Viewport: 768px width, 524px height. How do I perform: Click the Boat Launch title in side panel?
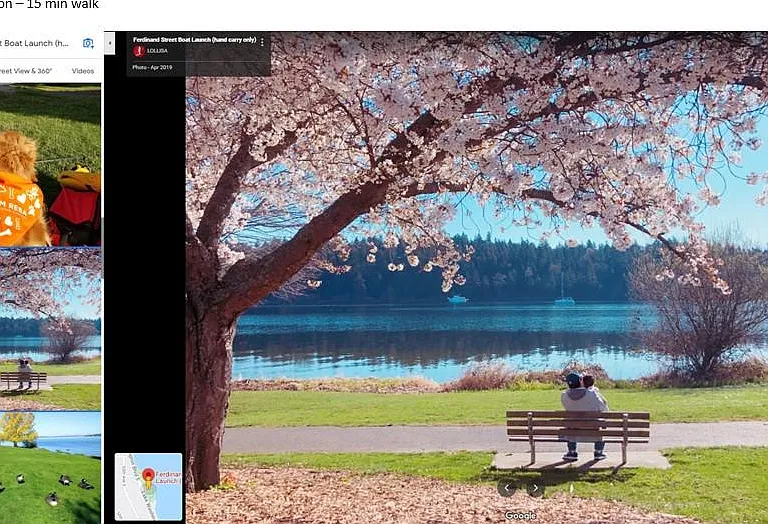click(34, 43)
